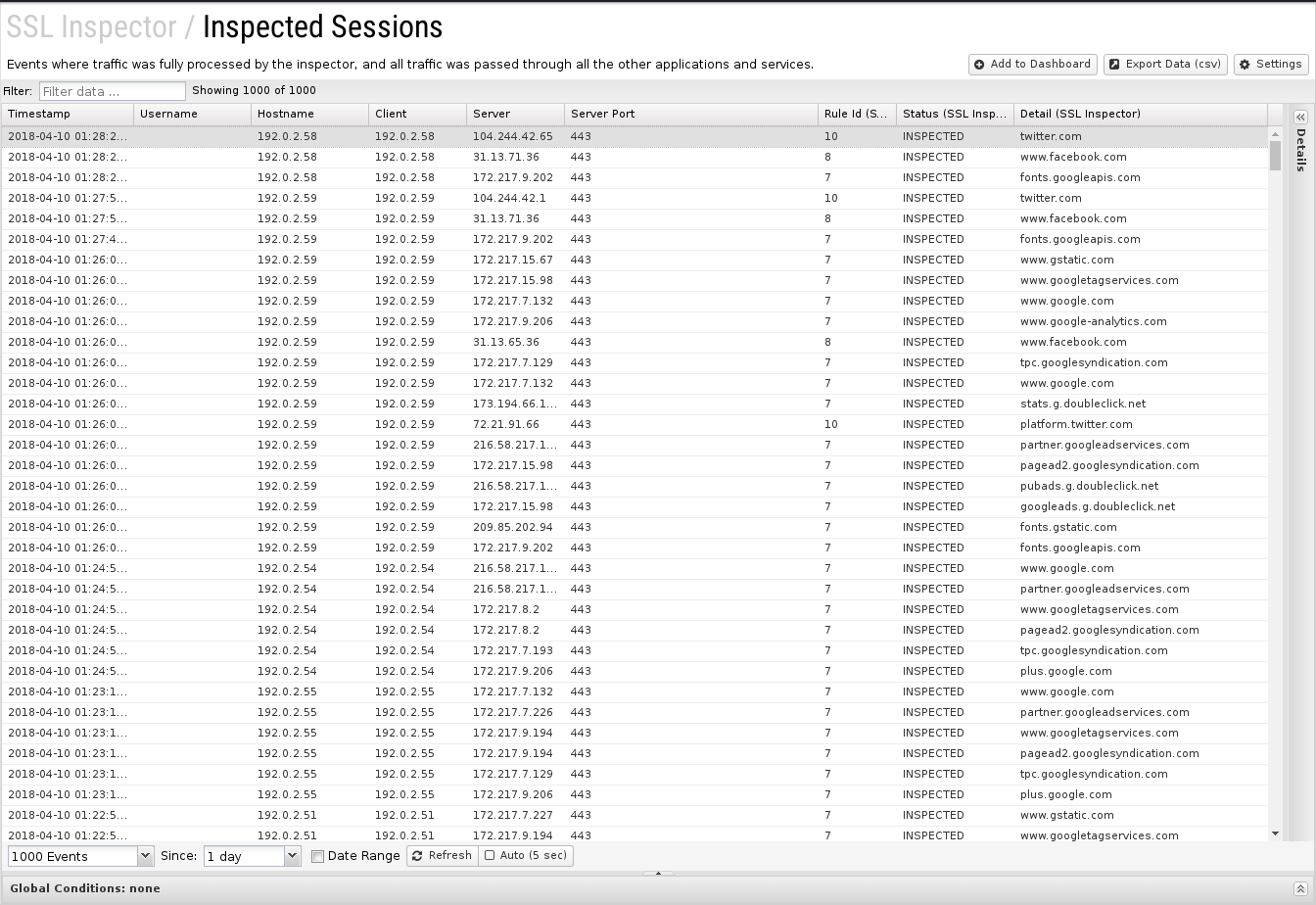Sort by Status (SSL Inspector) column header

click(955, 115)
